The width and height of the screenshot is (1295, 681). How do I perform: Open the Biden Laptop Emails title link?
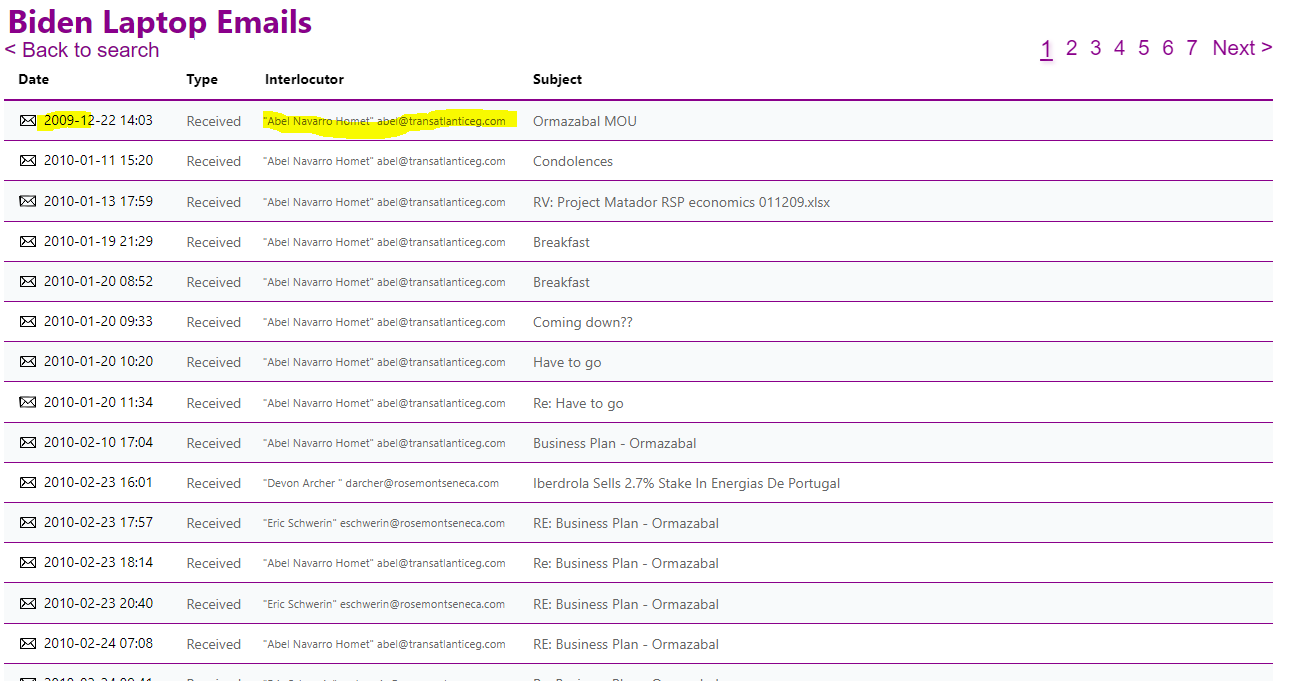pos(160,21)
